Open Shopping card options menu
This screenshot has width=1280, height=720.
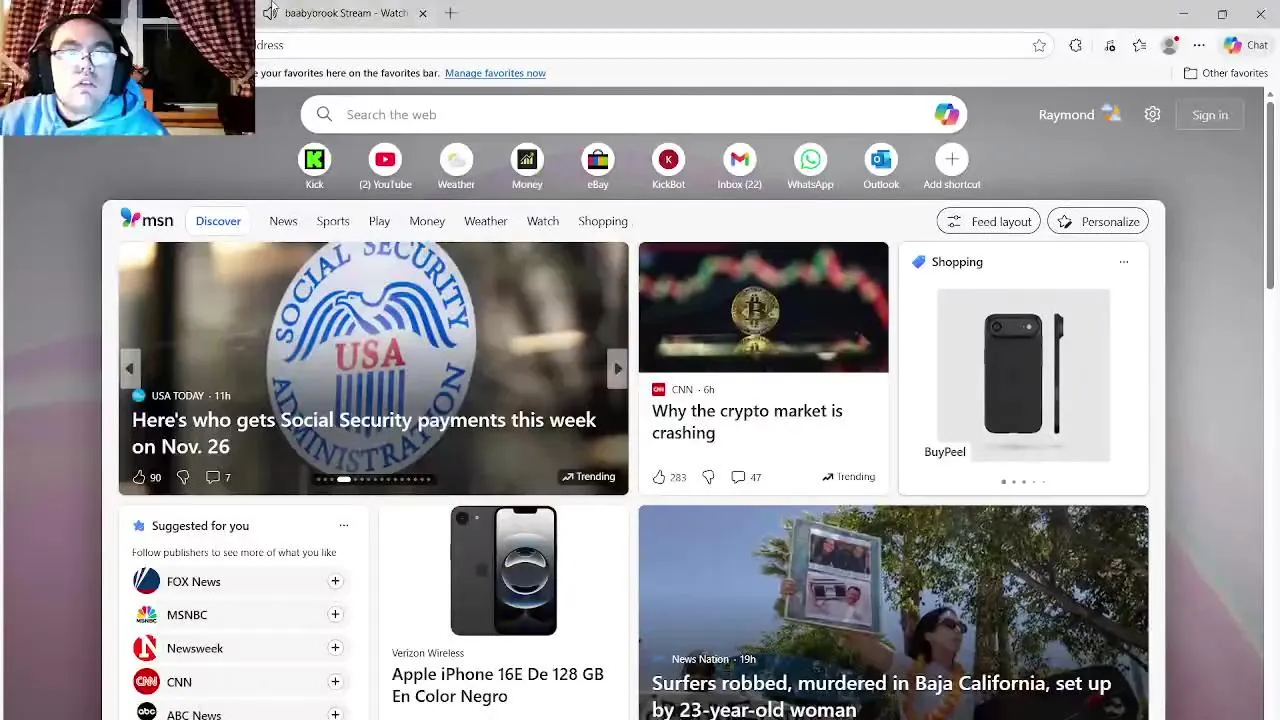click(x=1124, y=262)
